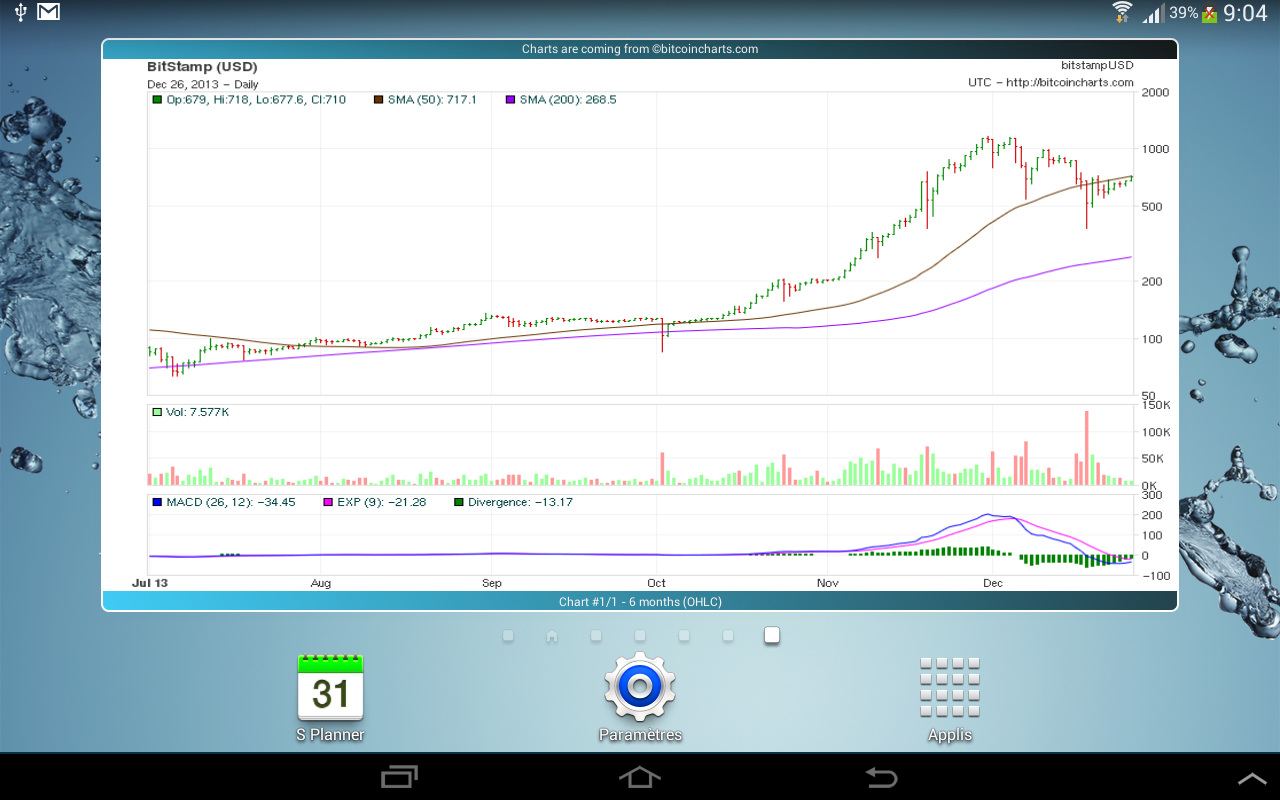Tap the home navigation button
The height and width of the screenshot is (800, 1280).
(x=640, y=777)
